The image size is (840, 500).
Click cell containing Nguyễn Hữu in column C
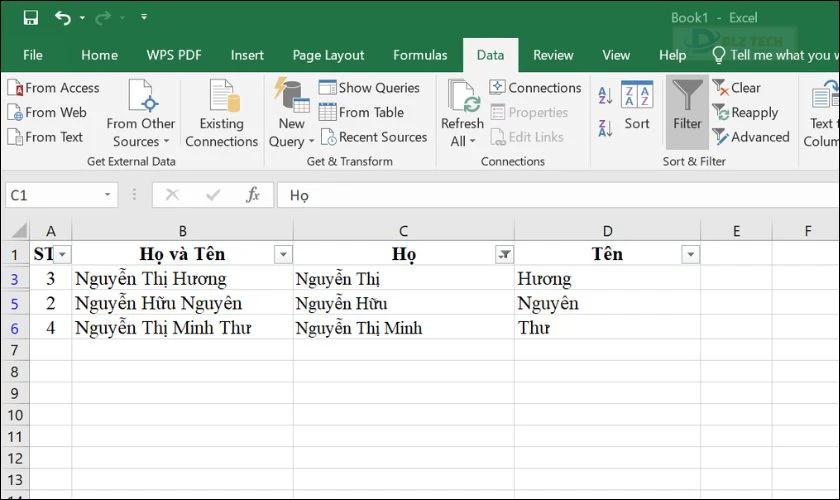click(x=404, y=303)
